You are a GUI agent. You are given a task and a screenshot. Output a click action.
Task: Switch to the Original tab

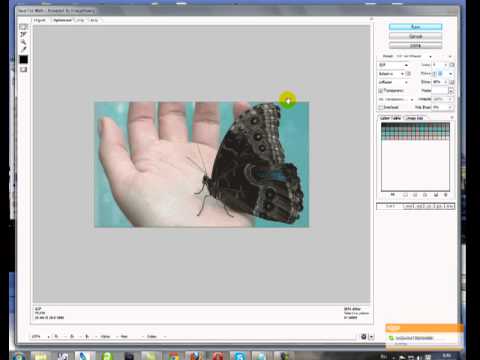[40, 20]
